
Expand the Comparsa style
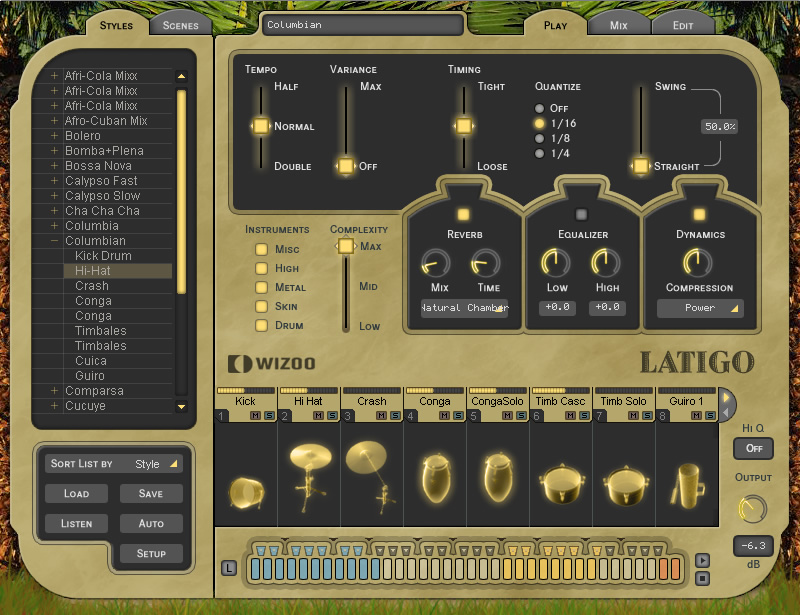[x=54, y=391]
